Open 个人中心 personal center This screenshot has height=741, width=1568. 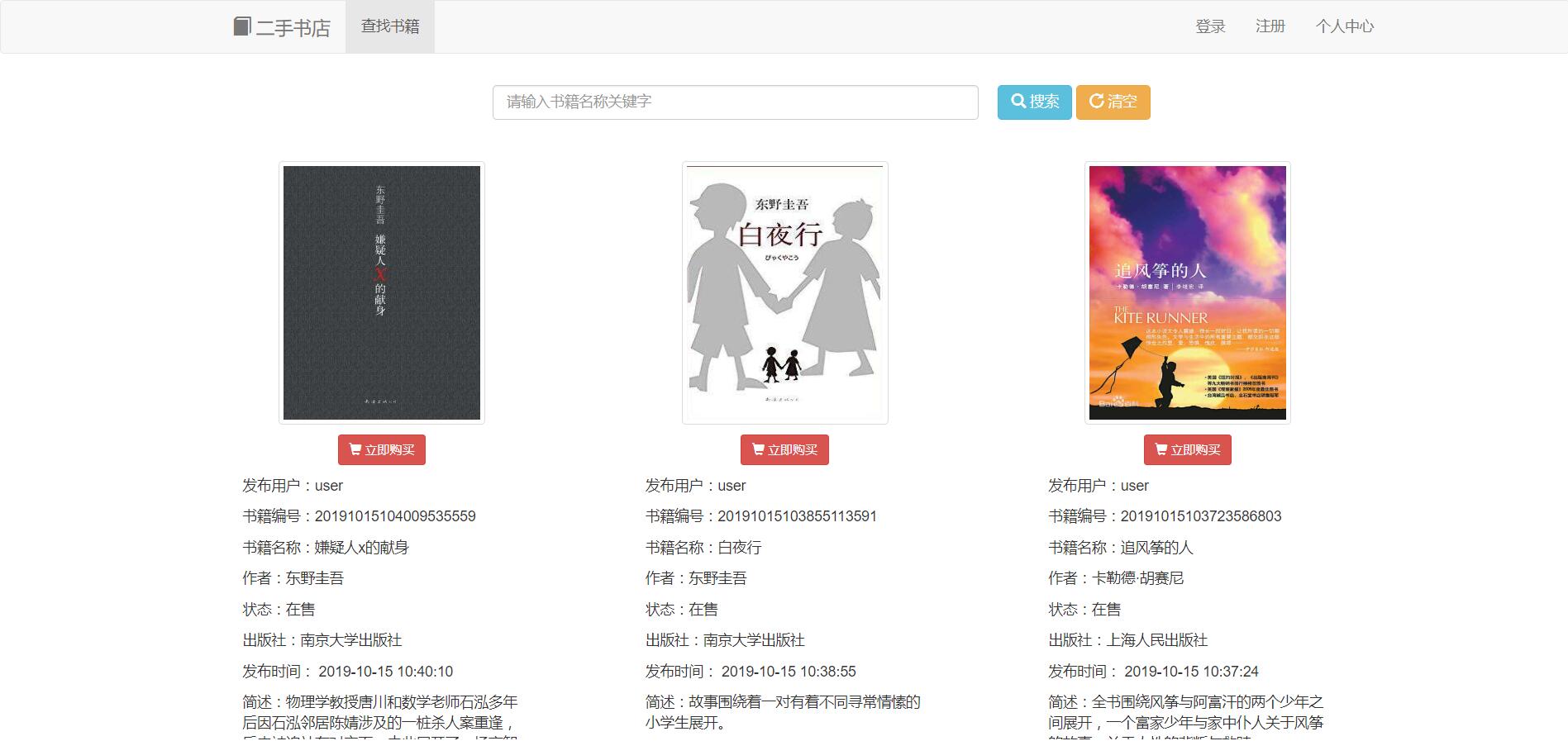pyautogui.click(x=1345, y=26)
